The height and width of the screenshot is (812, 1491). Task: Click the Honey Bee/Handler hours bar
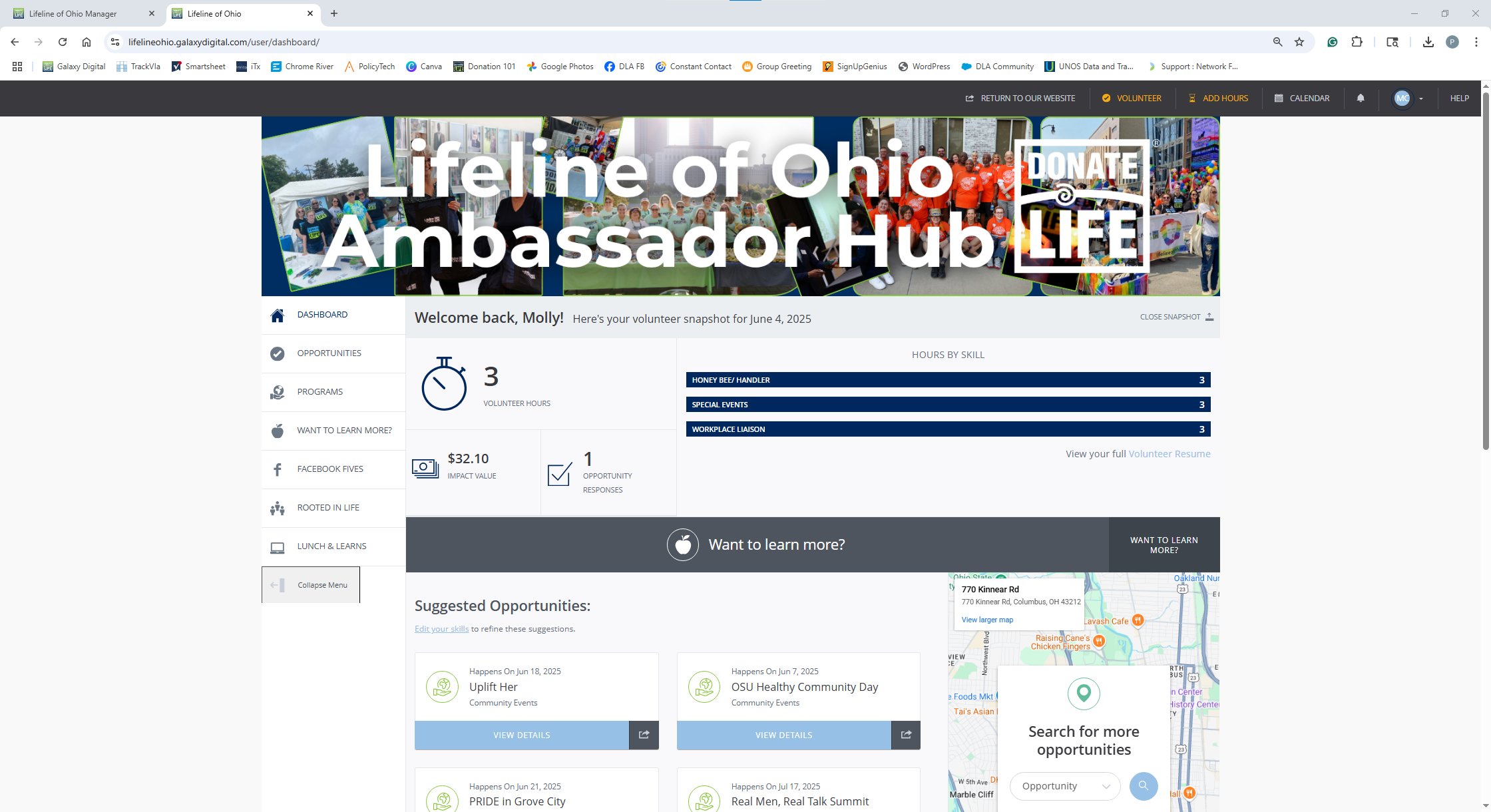click(x=947, y=380)
